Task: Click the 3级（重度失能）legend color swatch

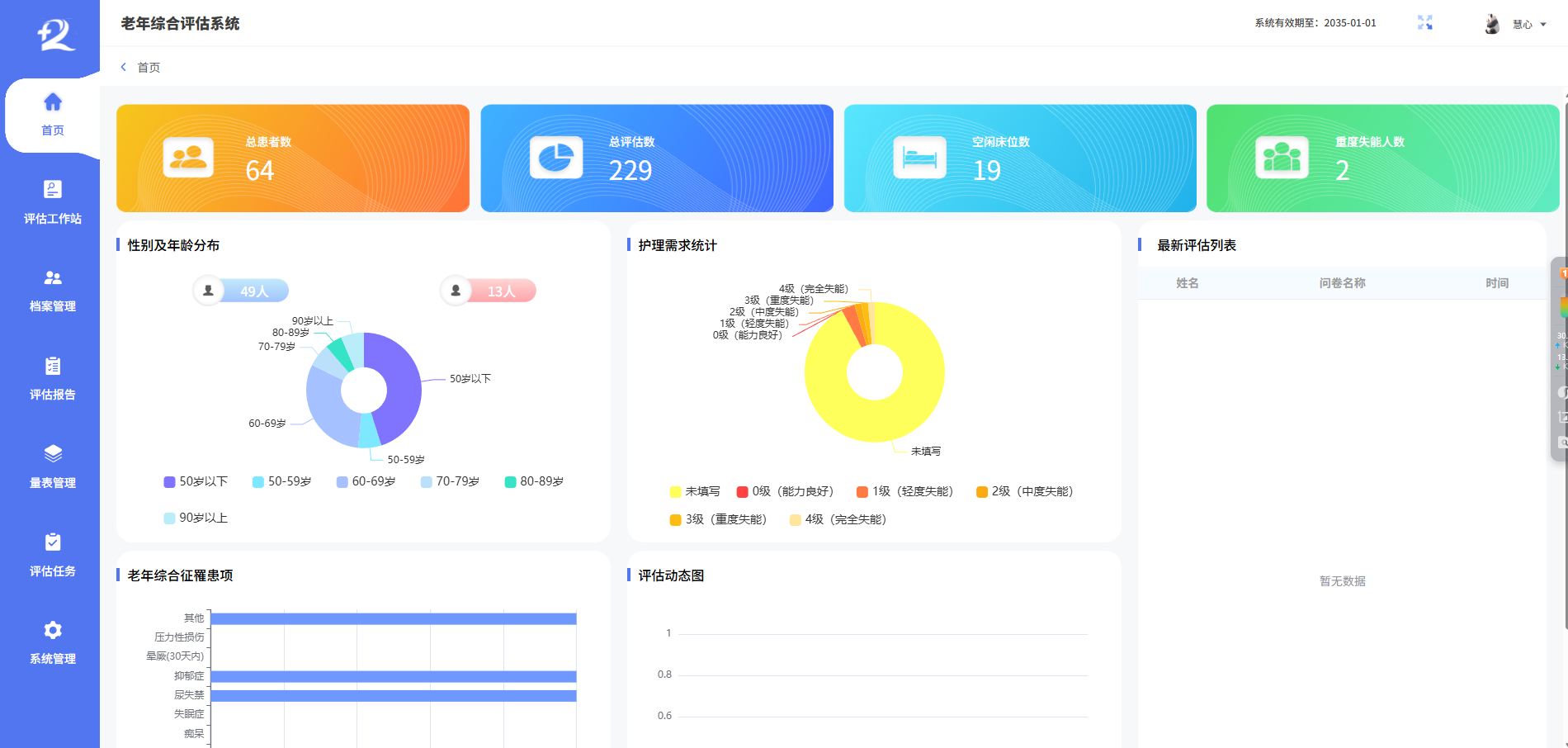Action: click(676, 520)
